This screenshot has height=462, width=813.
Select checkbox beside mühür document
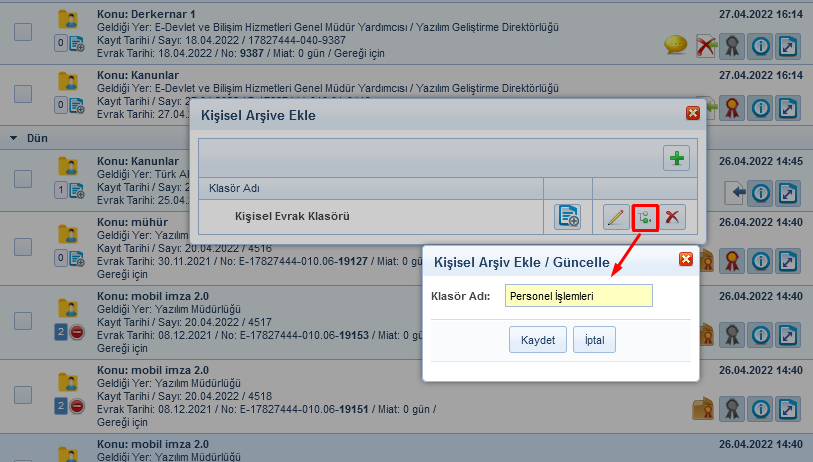pyautogui.click(x=23, y=245)
